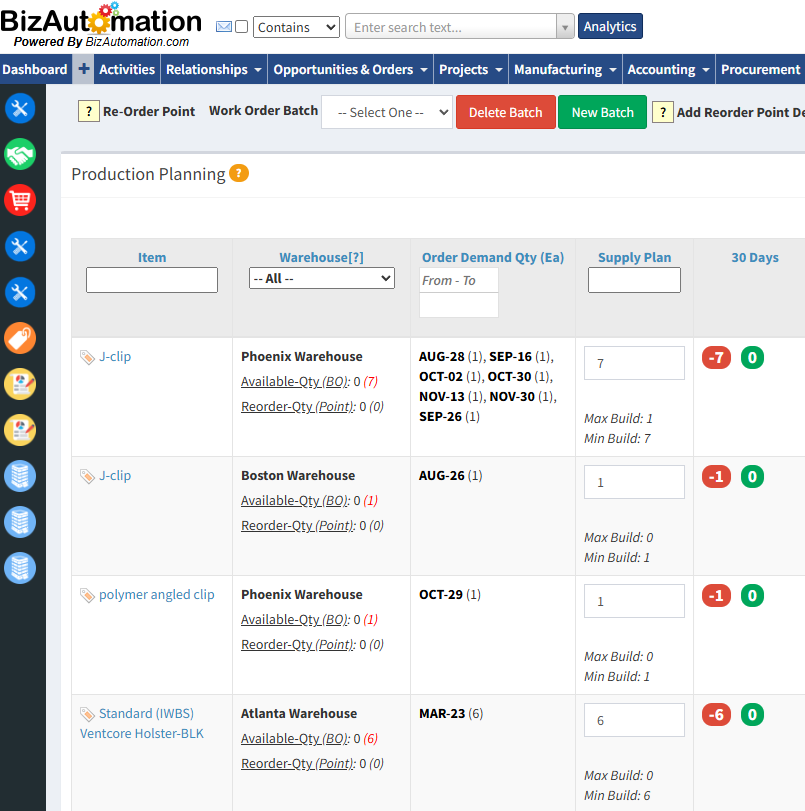The height and width of the screenshot is (811, 805).
Task: Expand the Manufacturing menu
Action: (565, 69)
